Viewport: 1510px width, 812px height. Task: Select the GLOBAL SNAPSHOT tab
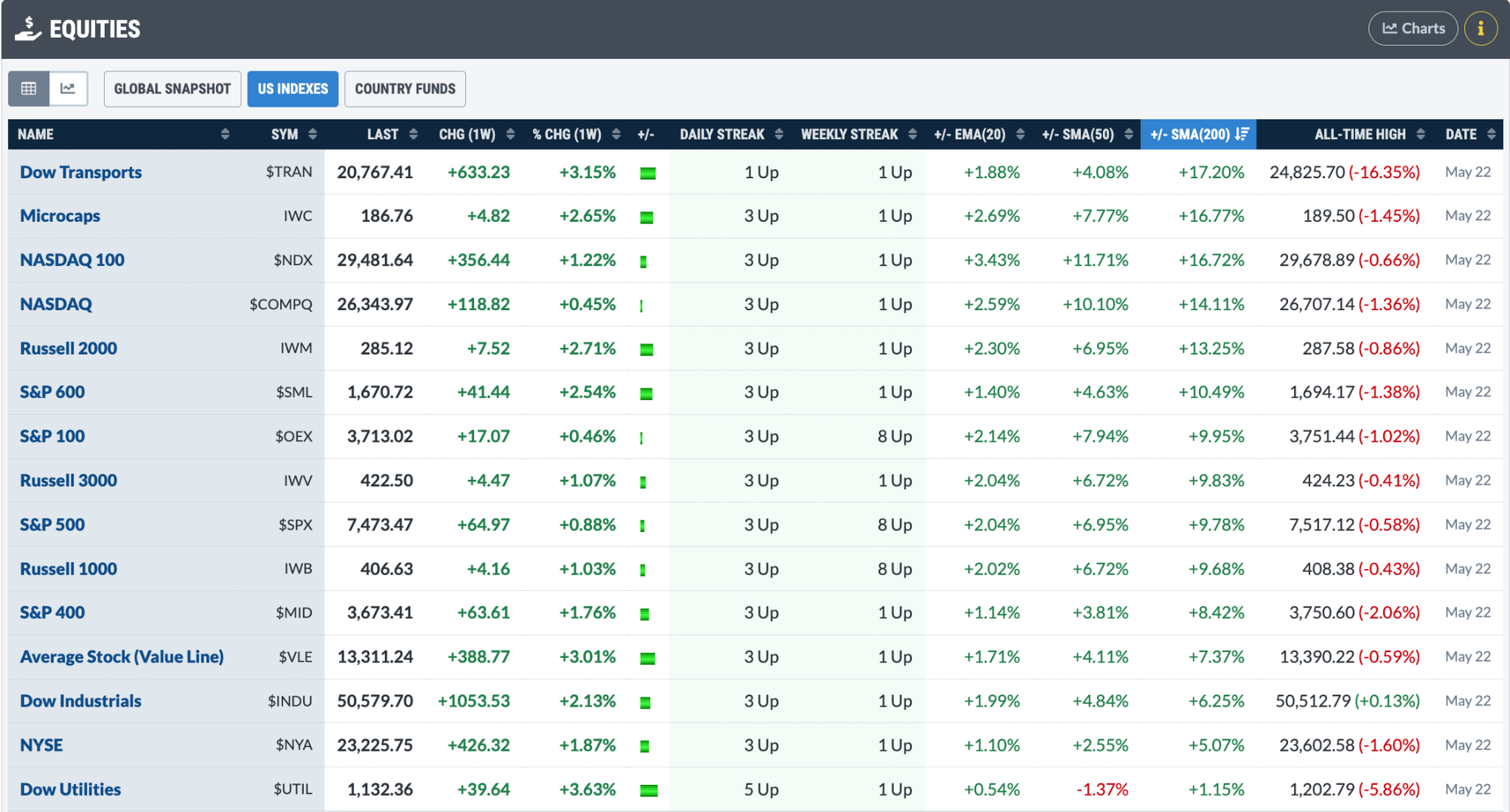172,89
